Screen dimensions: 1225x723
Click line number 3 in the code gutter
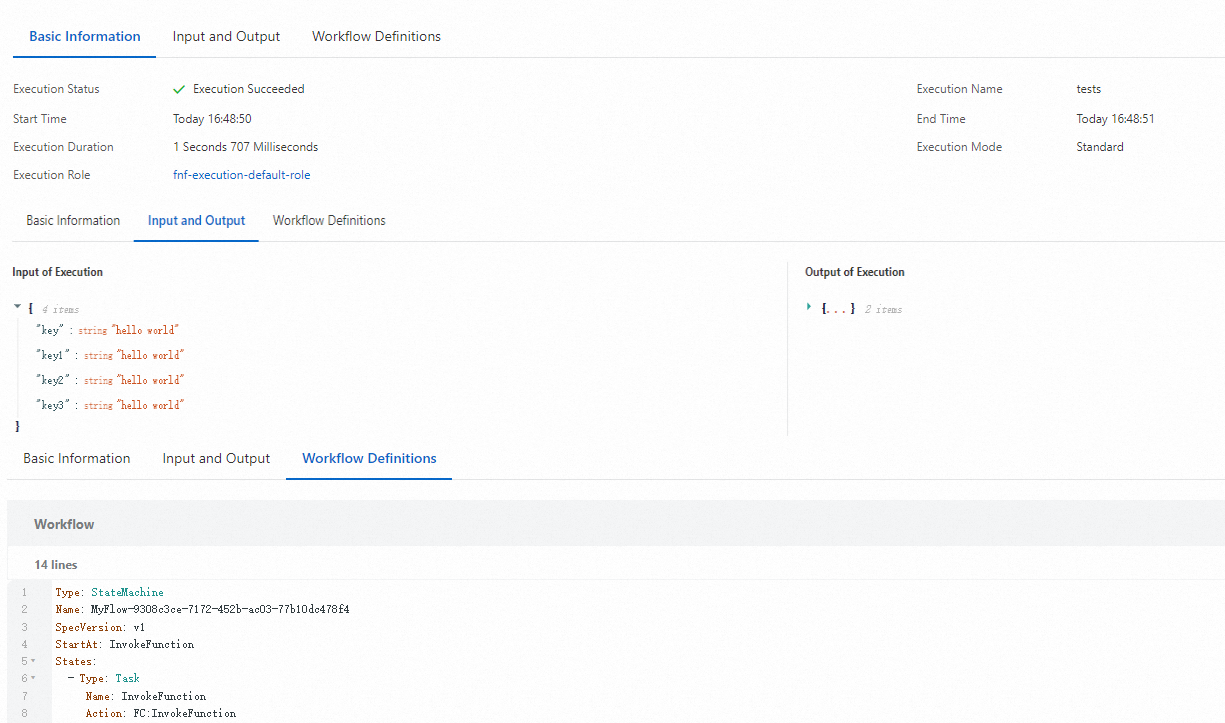[x=24, y=627]
